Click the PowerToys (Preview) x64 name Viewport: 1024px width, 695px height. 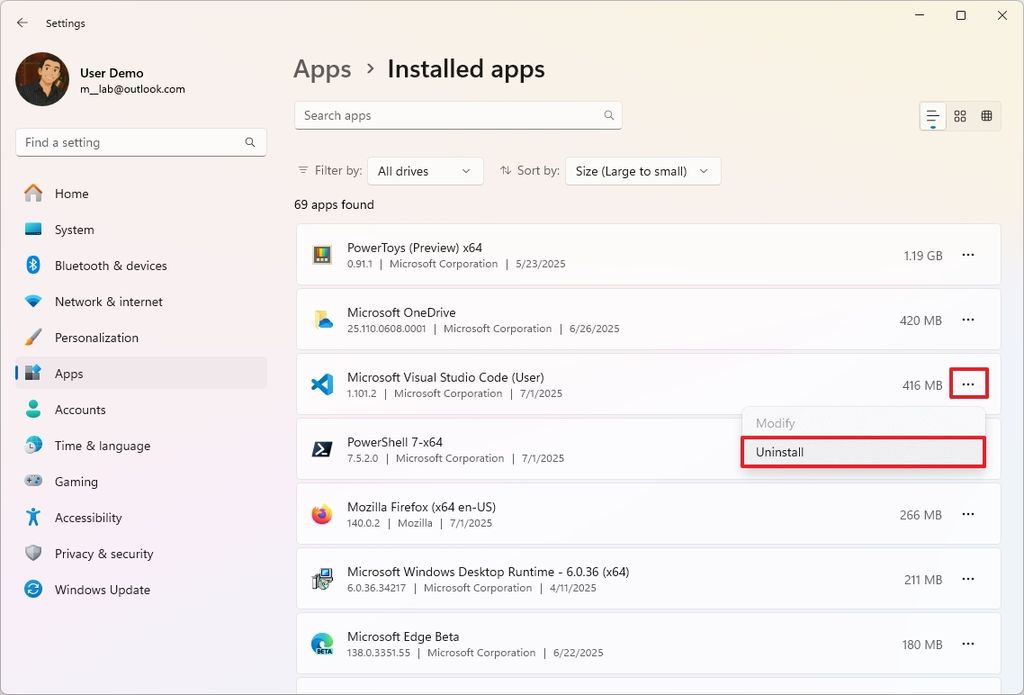click(x=415, y=248)
